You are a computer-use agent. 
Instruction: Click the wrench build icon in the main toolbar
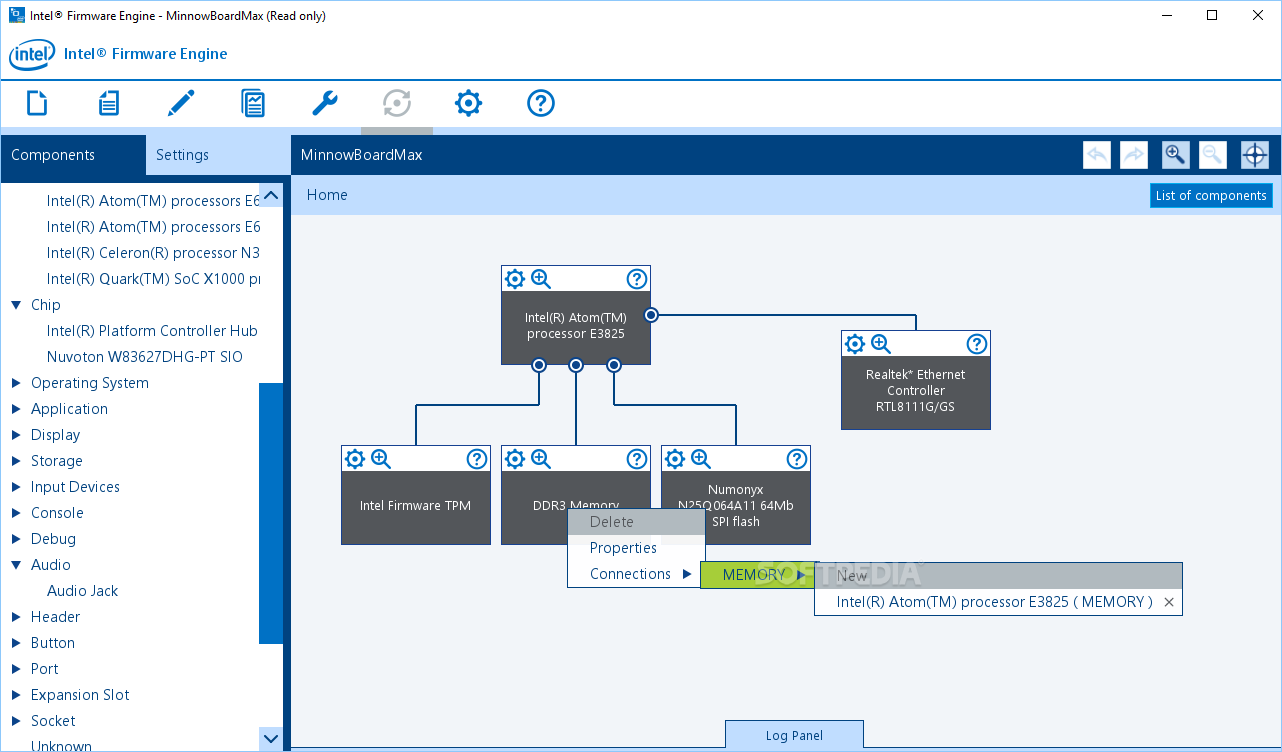pos(325,103)
